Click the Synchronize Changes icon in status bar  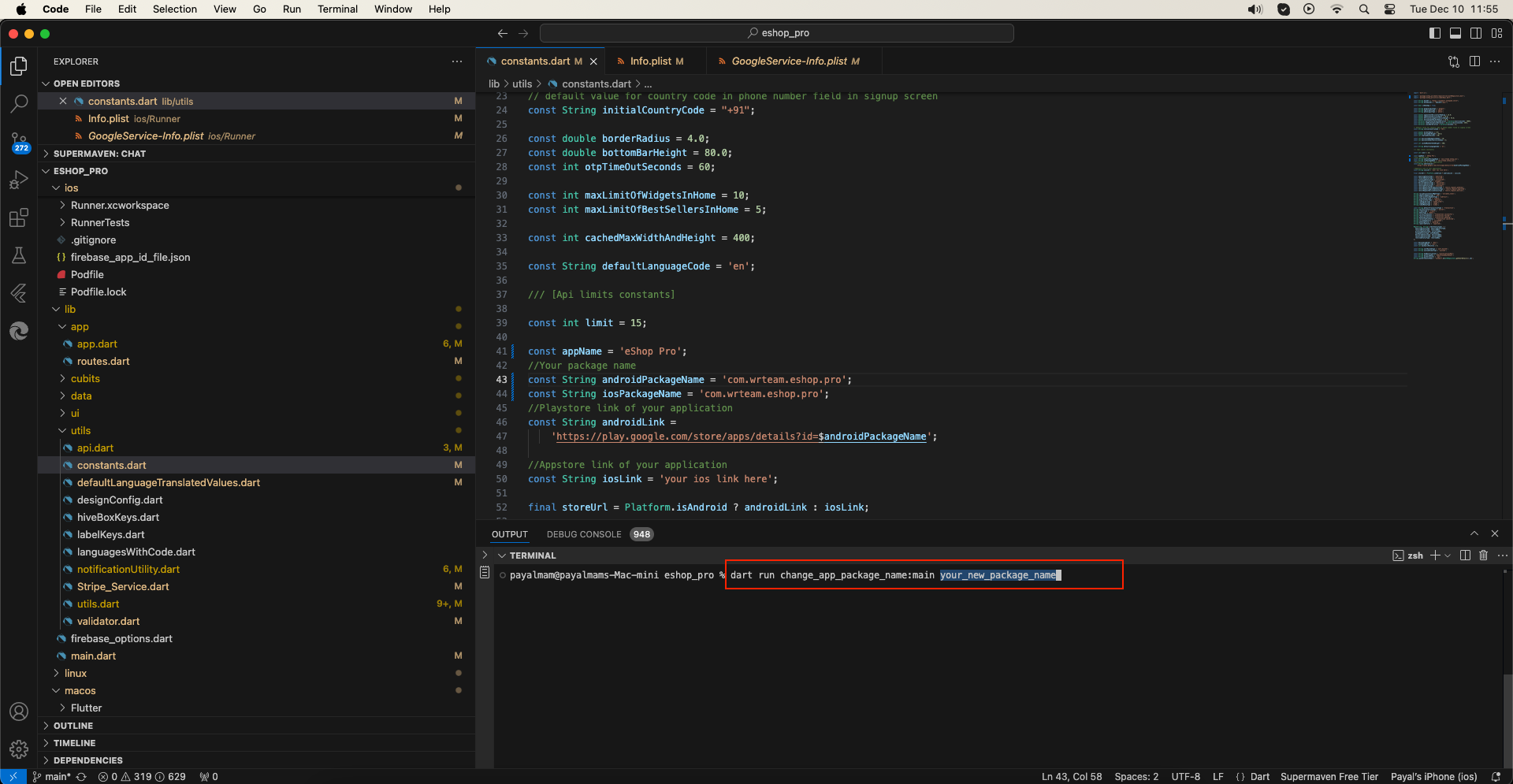tap(81, 777)
